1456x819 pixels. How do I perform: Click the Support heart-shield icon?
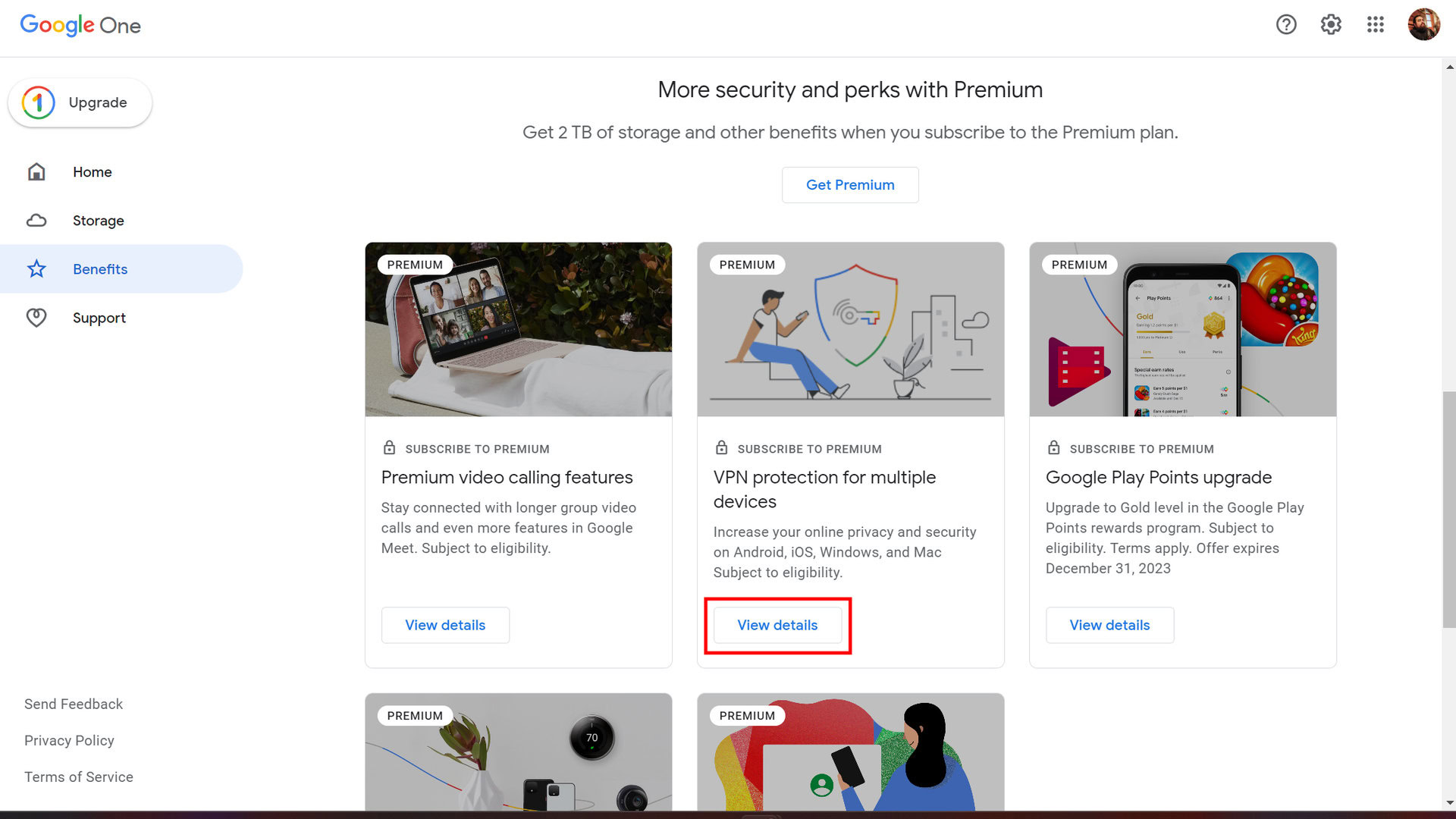tap(36, 318)
